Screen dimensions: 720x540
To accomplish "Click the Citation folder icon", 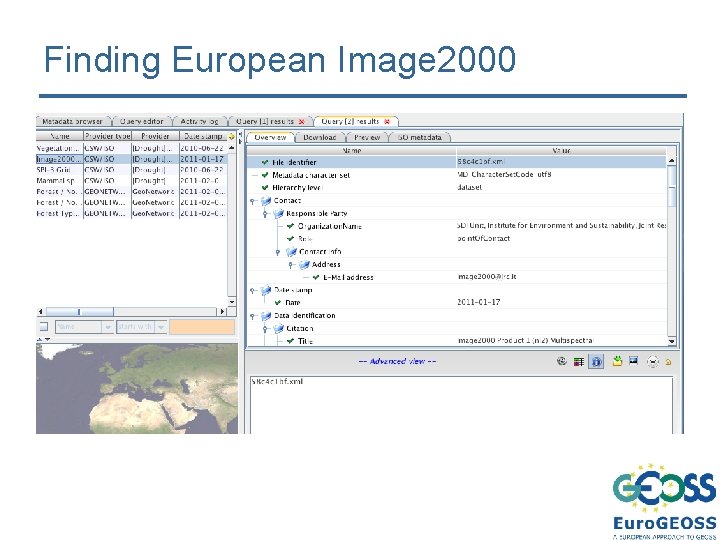I will (x=278, y=328).
